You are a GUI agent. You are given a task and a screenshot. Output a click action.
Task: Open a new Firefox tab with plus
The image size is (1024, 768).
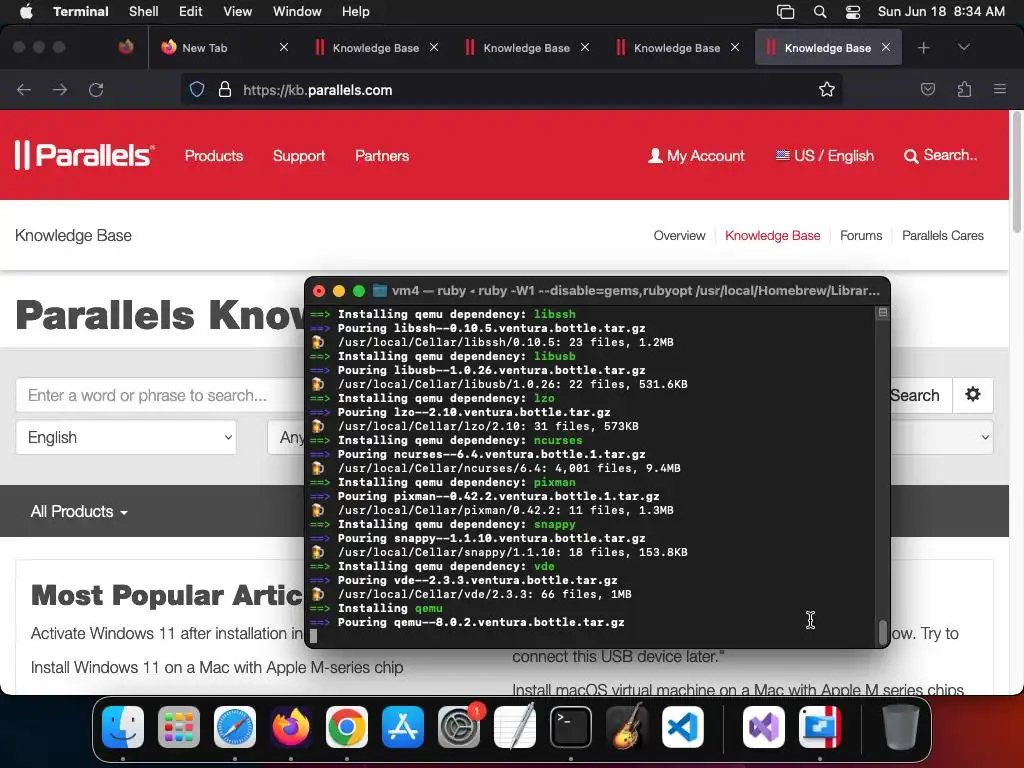923,48
